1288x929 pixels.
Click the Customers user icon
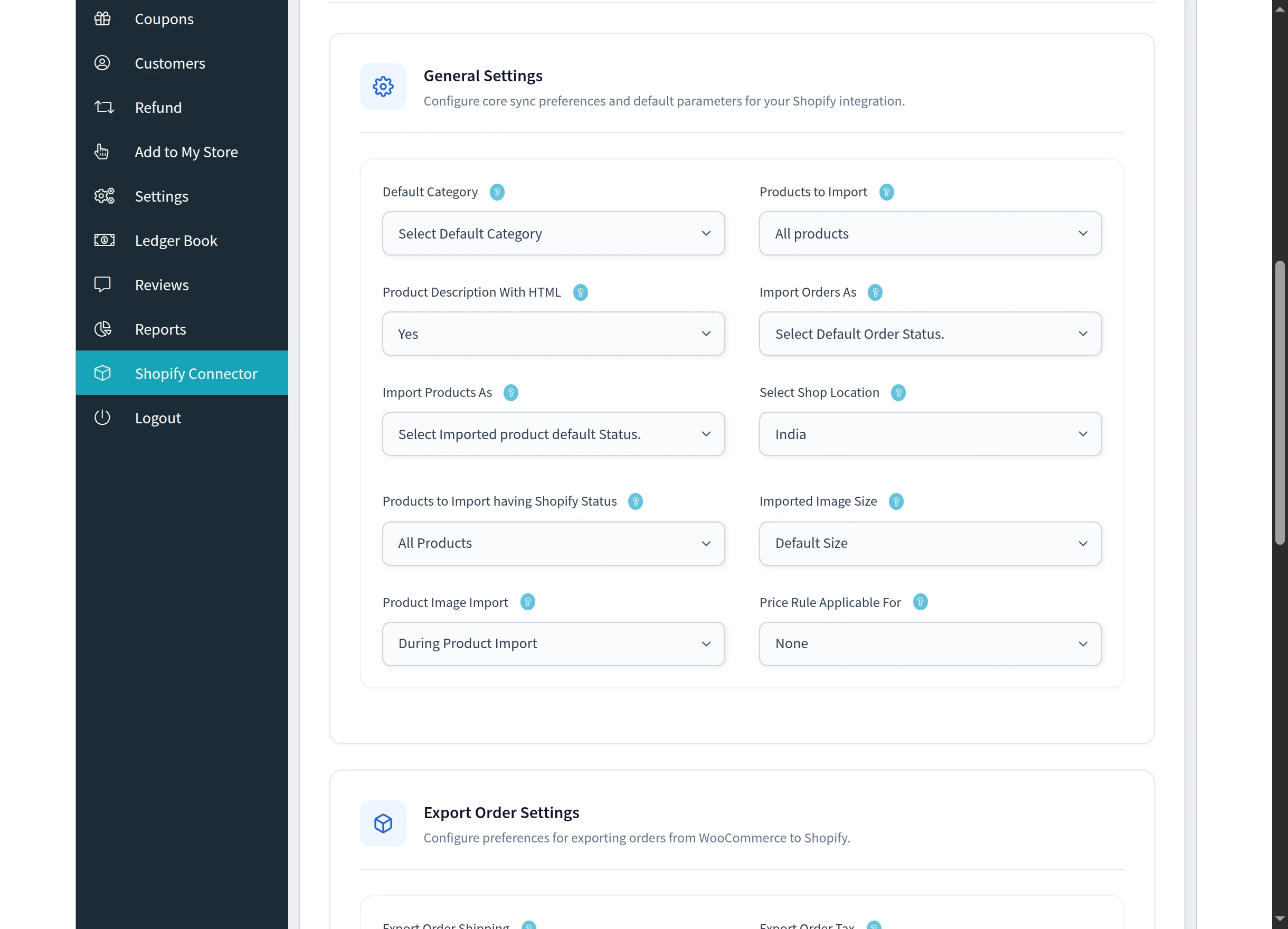(x=102, y=63)
